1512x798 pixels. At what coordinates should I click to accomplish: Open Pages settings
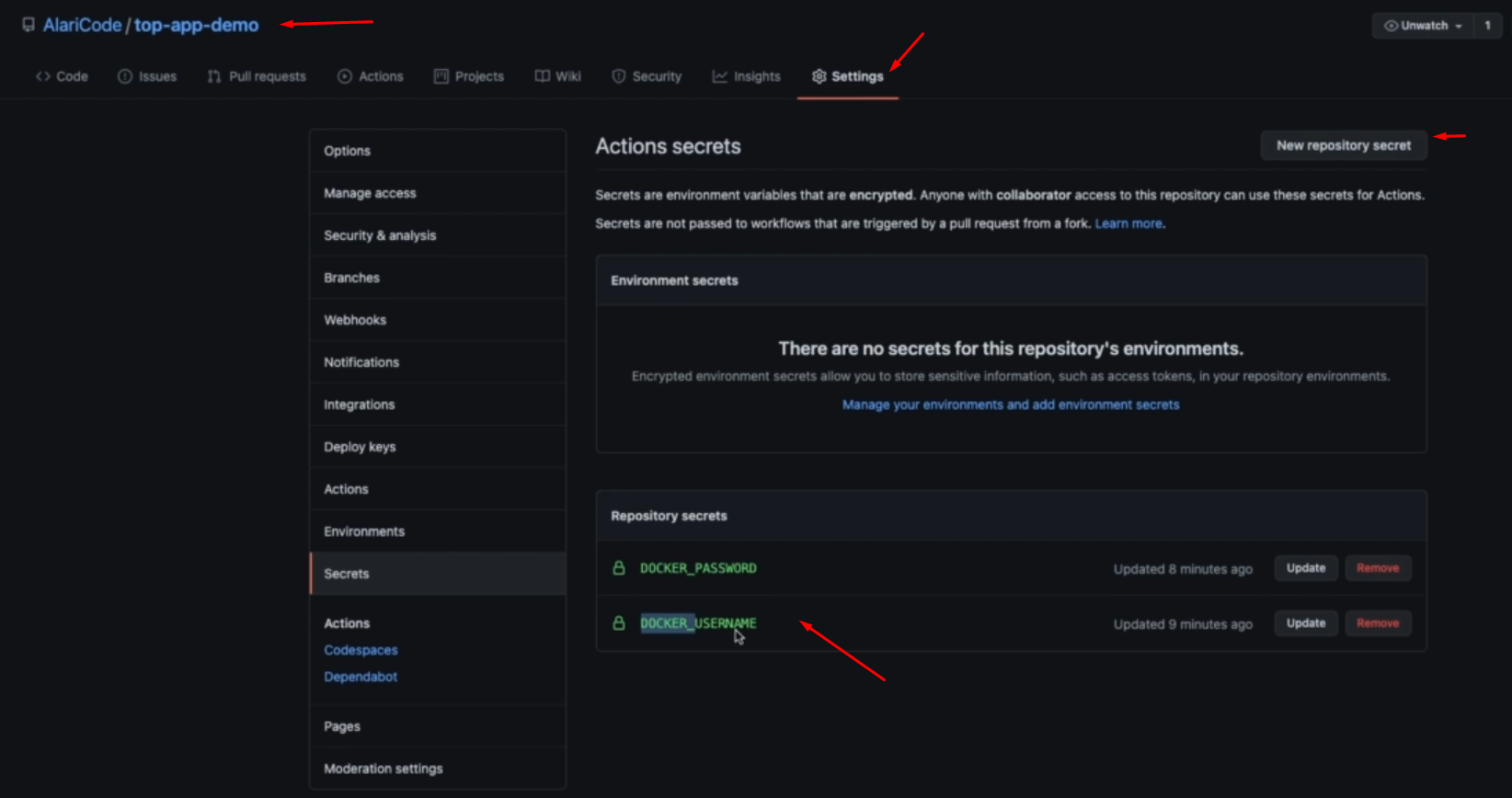(438, 726)
